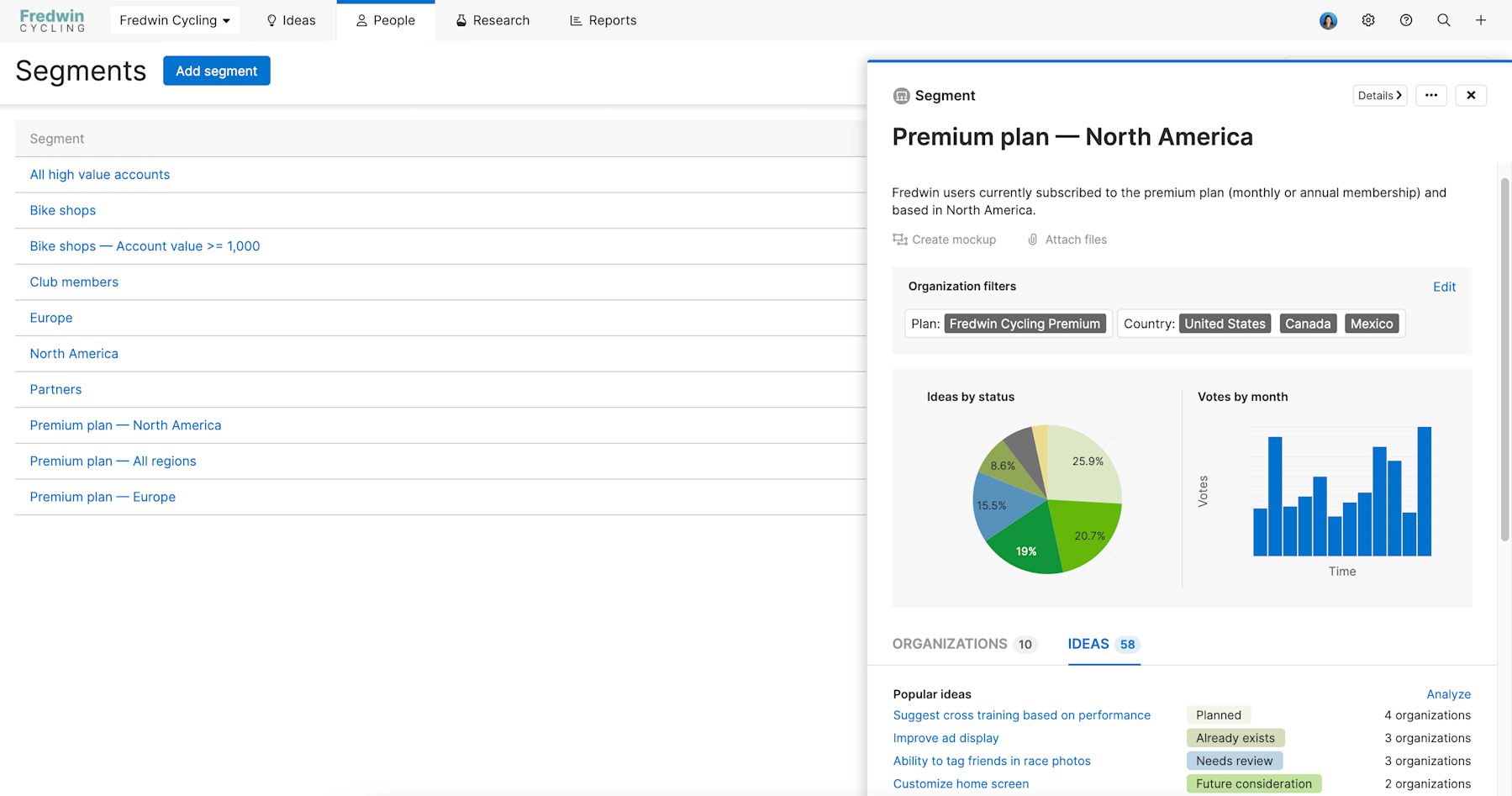
Task: Open the settings gear icon
Action: pyautogui.click(x=1368, y=19)
